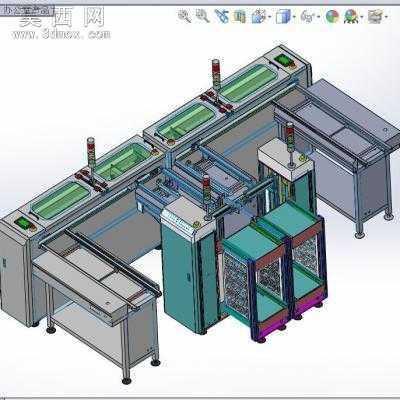
Task: Click the Apply Scene icon
Action: [351, 16]
